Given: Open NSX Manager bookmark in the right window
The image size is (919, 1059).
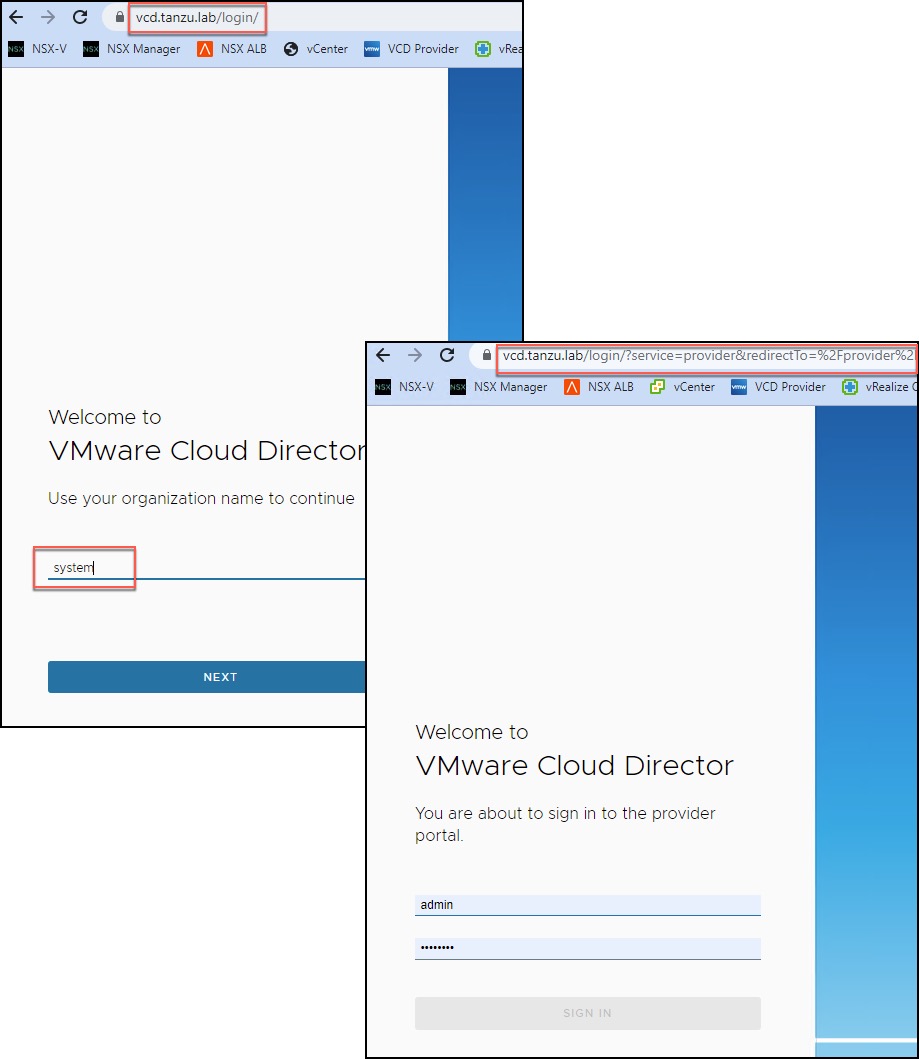Looking at the screenshot, I should pyautogui.click(x=499, y=387).
